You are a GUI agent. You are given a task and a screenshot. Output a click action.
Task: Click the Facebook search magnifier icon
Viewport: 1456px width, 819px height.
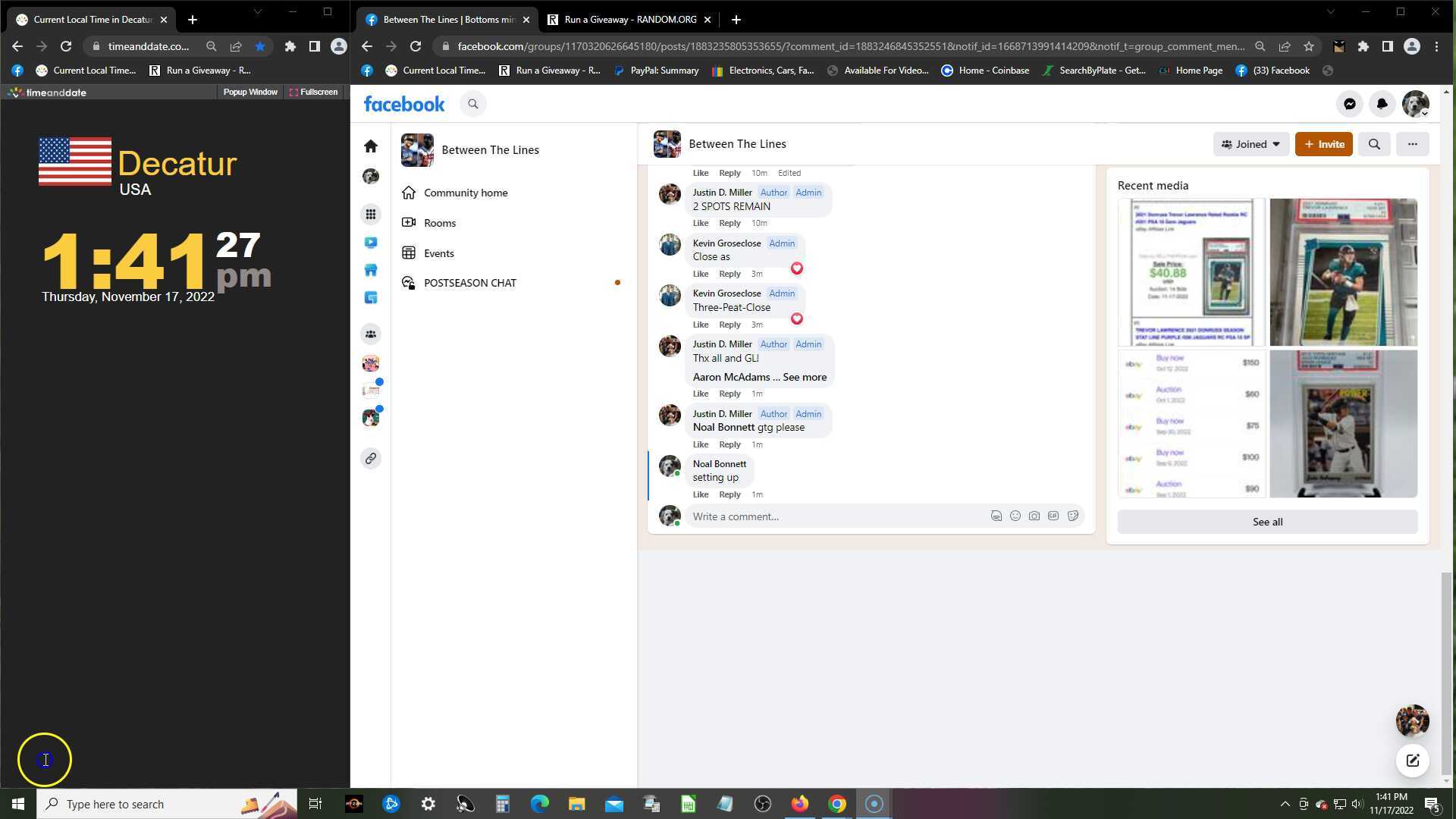coord(472,104)
